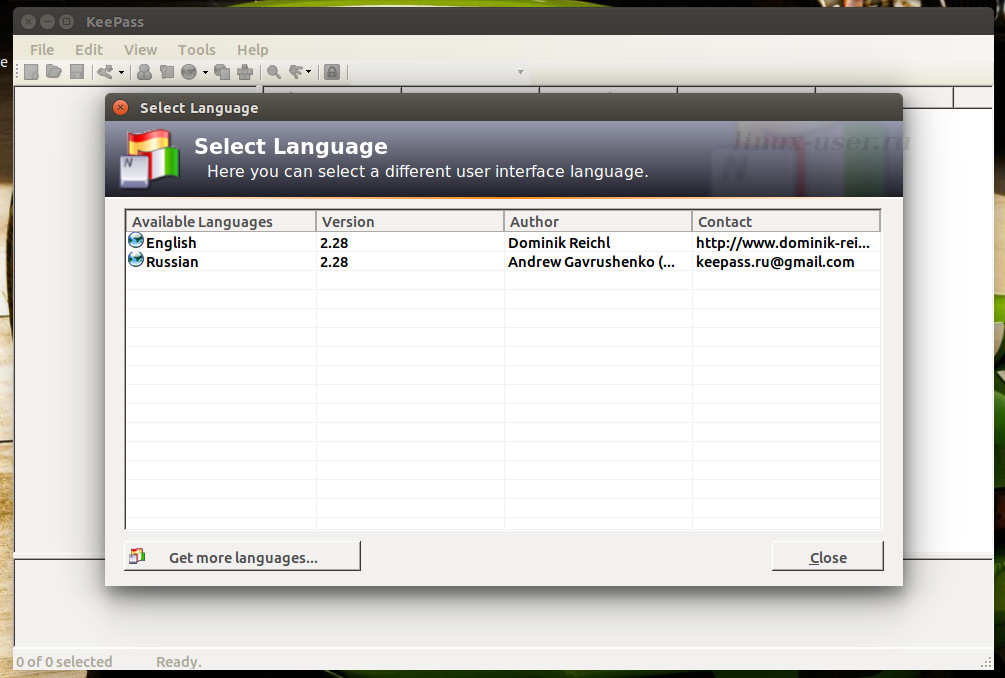Image resolution: width=1005 pixels, height=678 pixels.
Task: Click the Find magnifier icon
Action: [x=274, y=72]
